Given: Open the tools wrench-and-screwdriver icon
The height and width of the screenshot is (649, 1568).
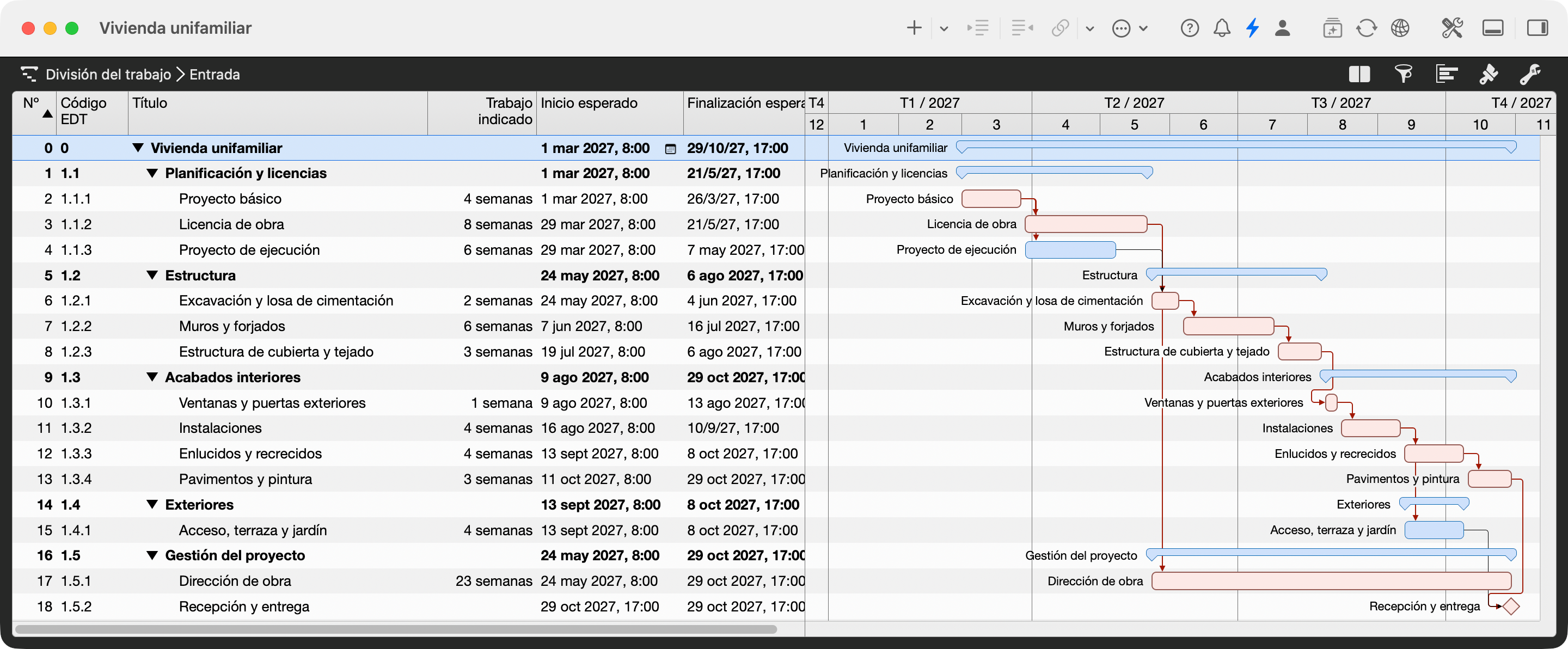Looking at the screenshot, I should [x=1451, y=28].
